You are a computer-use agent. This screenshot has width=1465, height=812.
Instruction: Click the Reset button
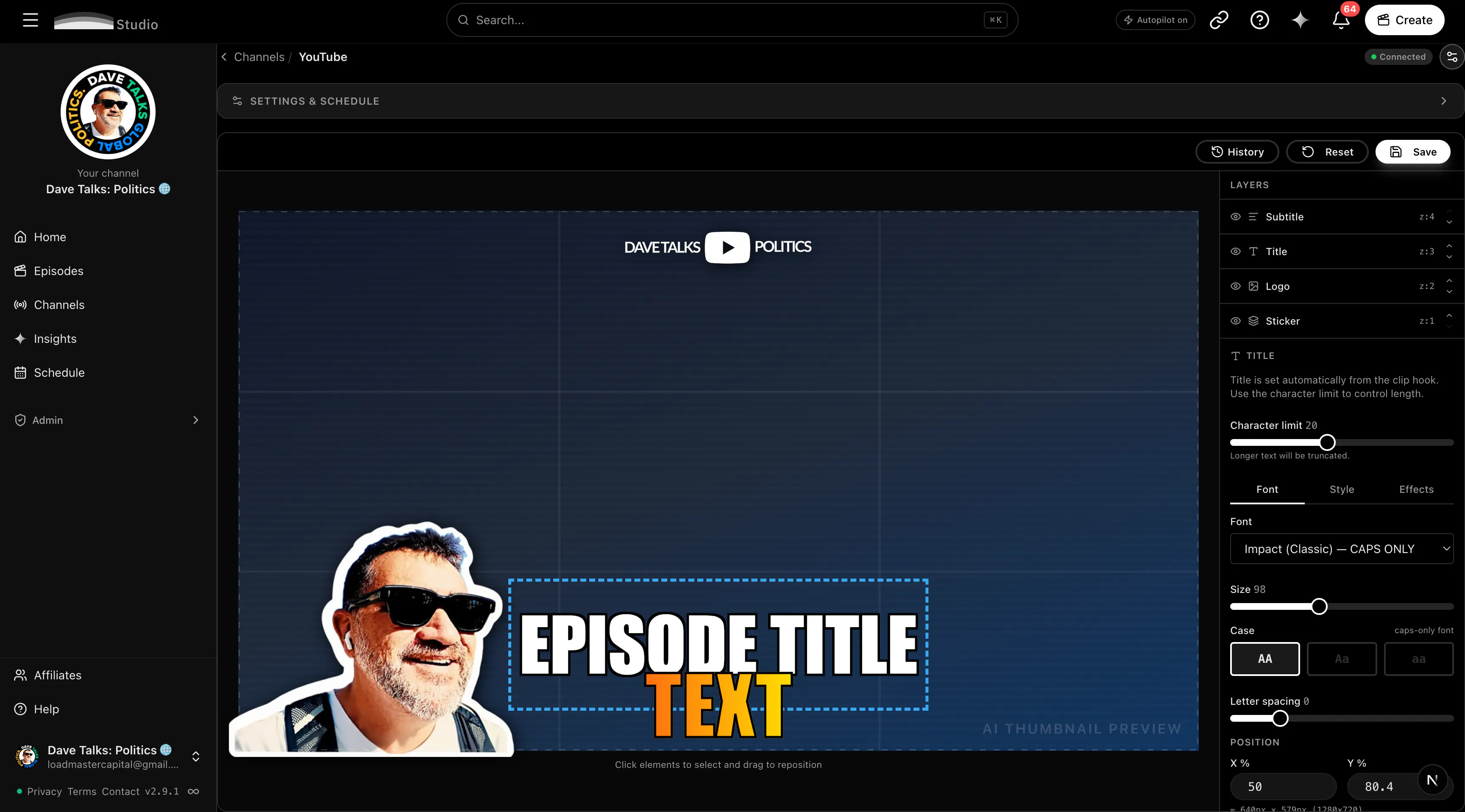(x=1327, y=152)
